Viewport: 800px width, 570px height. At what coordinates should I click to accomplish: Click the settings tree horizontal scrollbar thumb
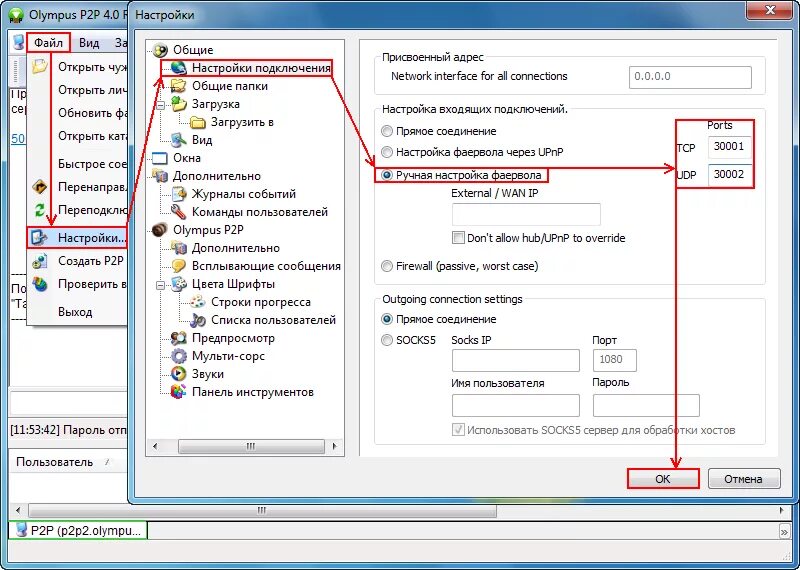pyautogui.click(x=251, y=447)
